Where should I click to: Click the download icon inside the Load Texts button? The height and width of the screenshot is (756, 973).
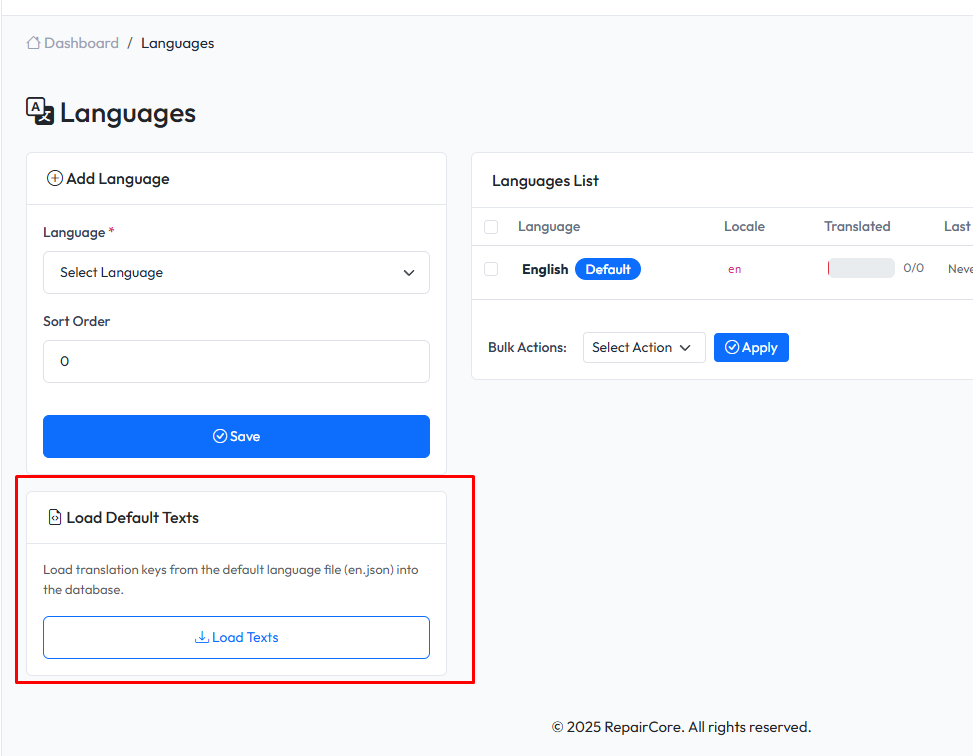pos(204,637)
